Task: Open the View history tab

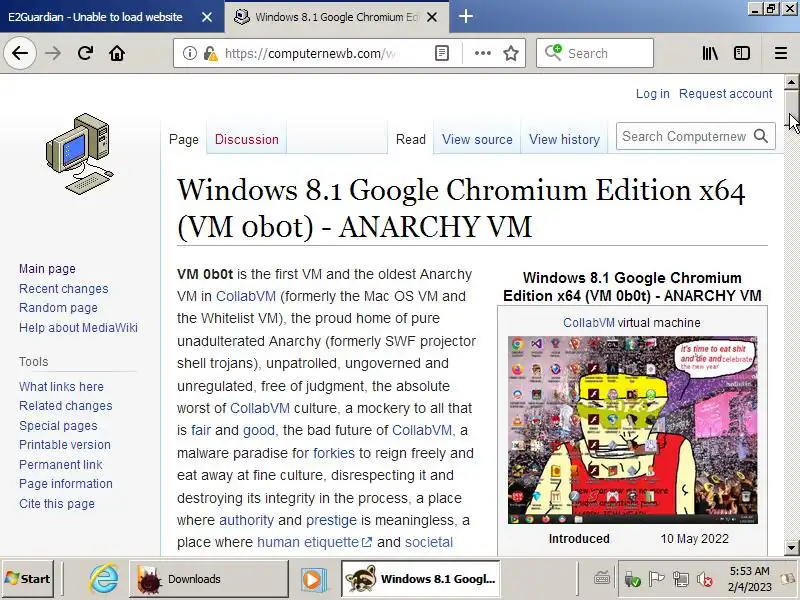Action: pos(564,139)
